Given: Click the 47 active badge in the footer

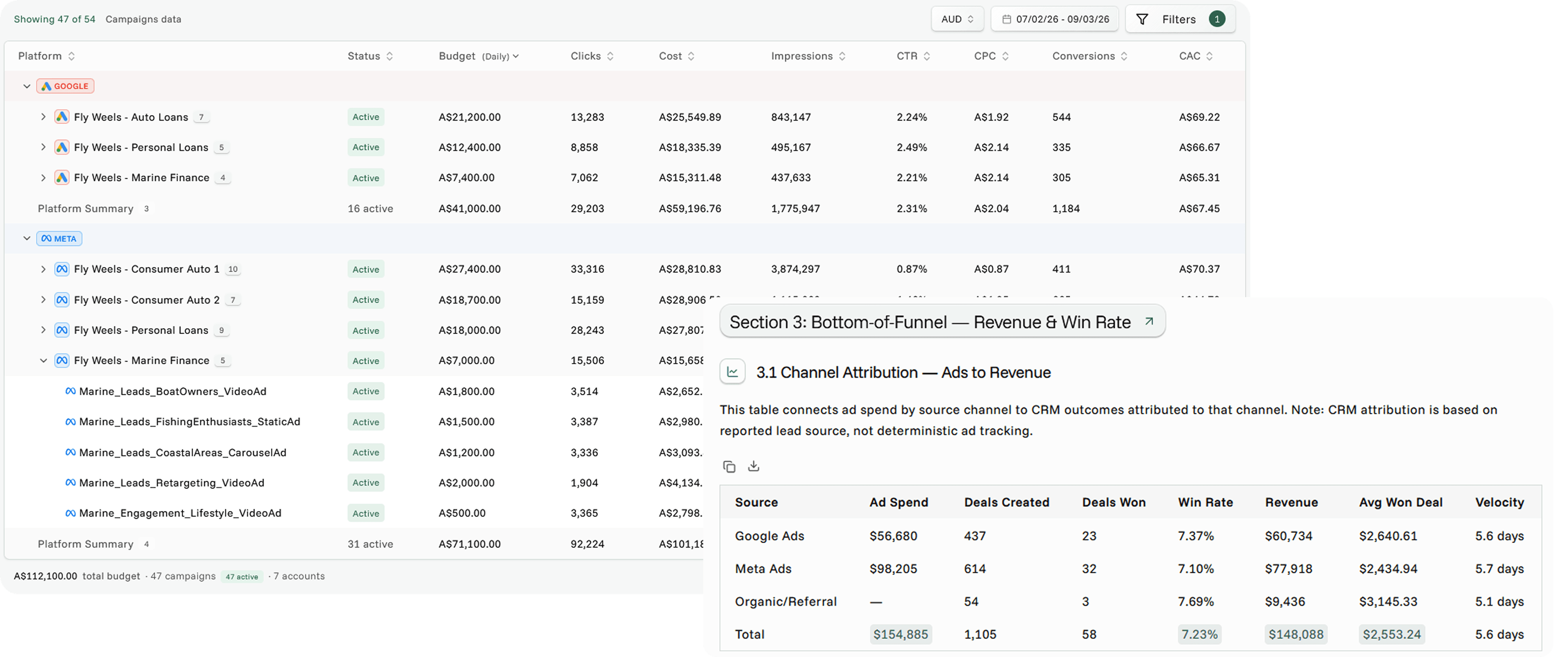Looking at the screenshot, I should tap(242, 576).
